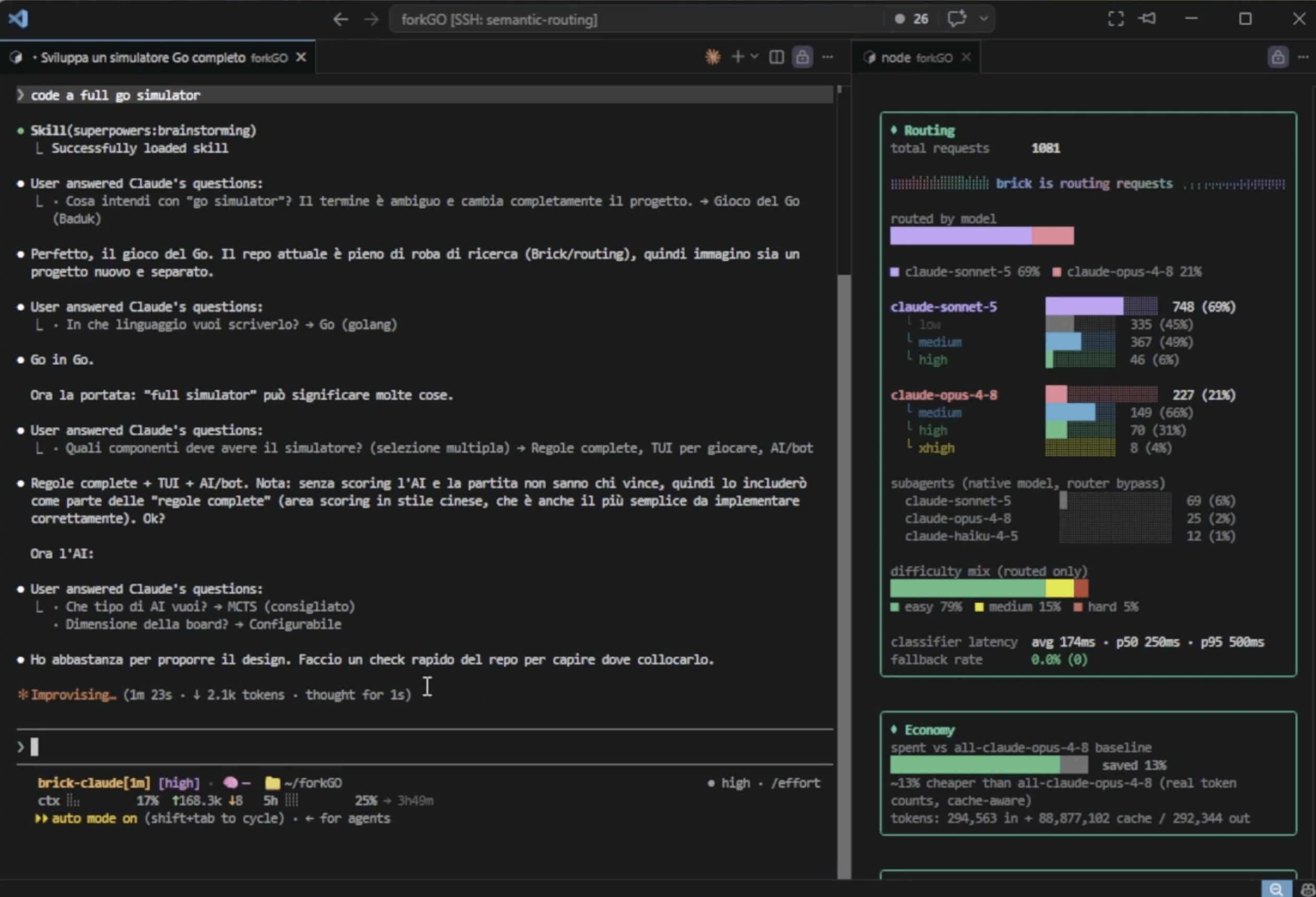Image resolution: width=1316 pixels, height=897 pixels.
Task: Click the claude-opus-4-8 227 (21%) row
Action: click(1063, 395)
